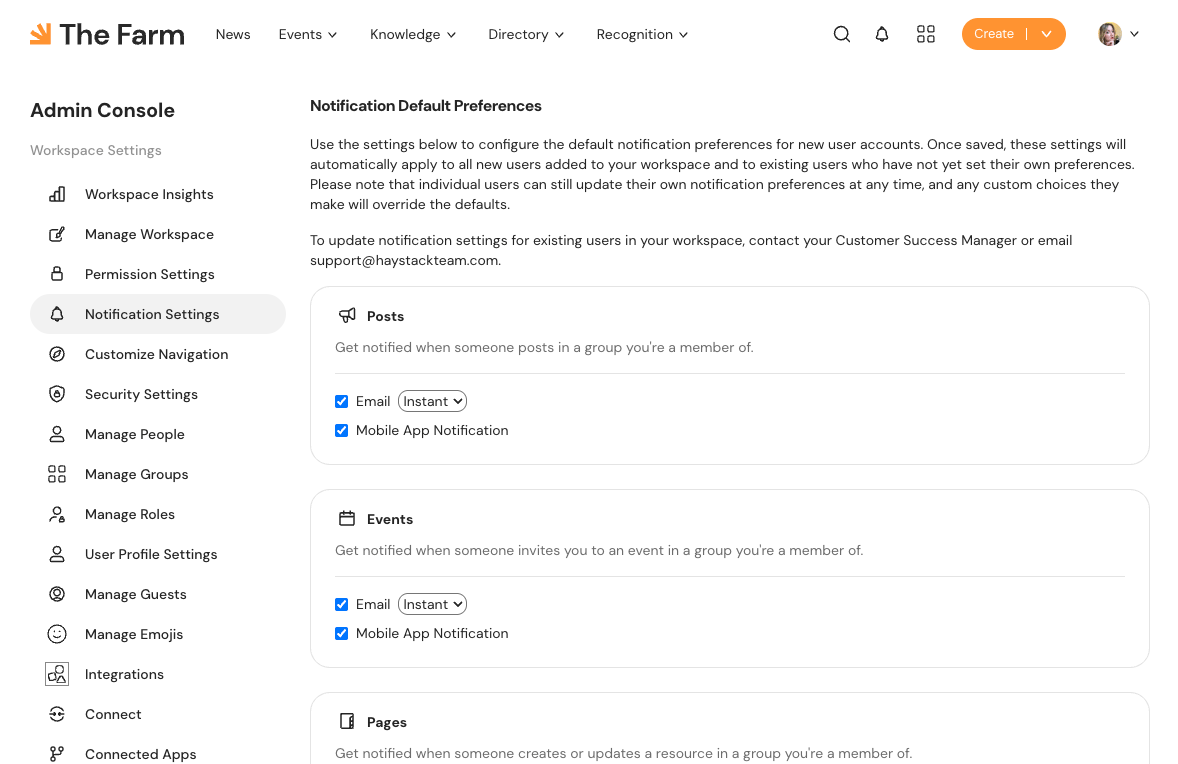
Task: Click the Permission Settings lock icon
Action: tap(57, 274)
